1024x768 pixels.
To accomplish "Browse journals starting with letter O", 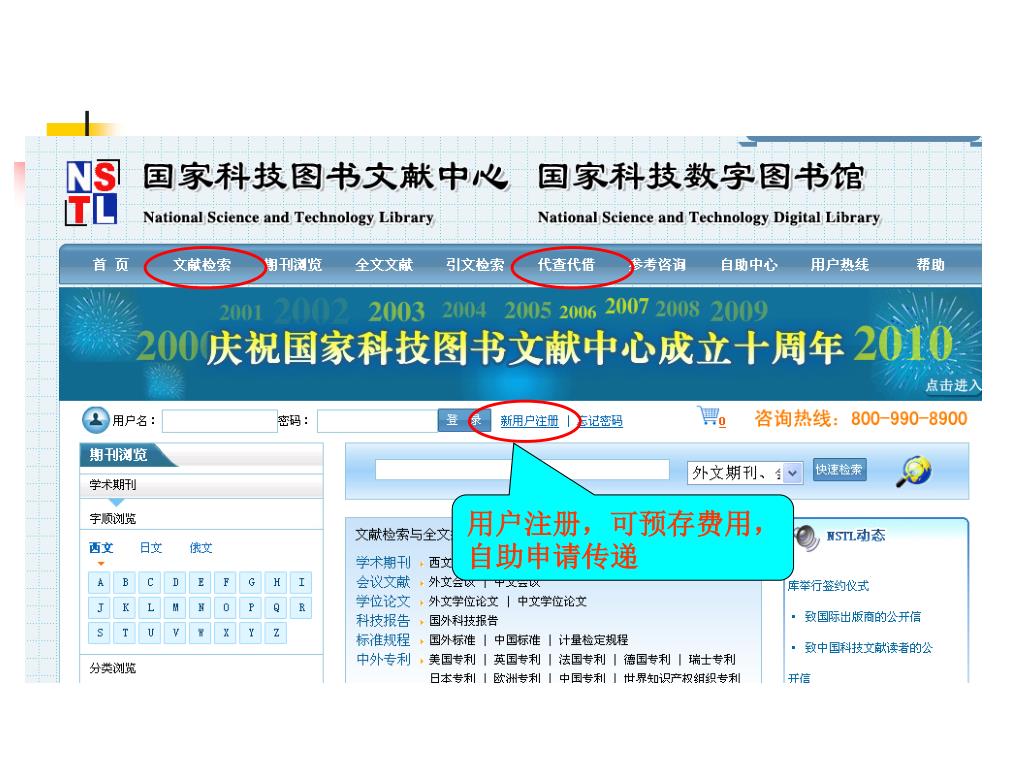I will click(226, 607).
